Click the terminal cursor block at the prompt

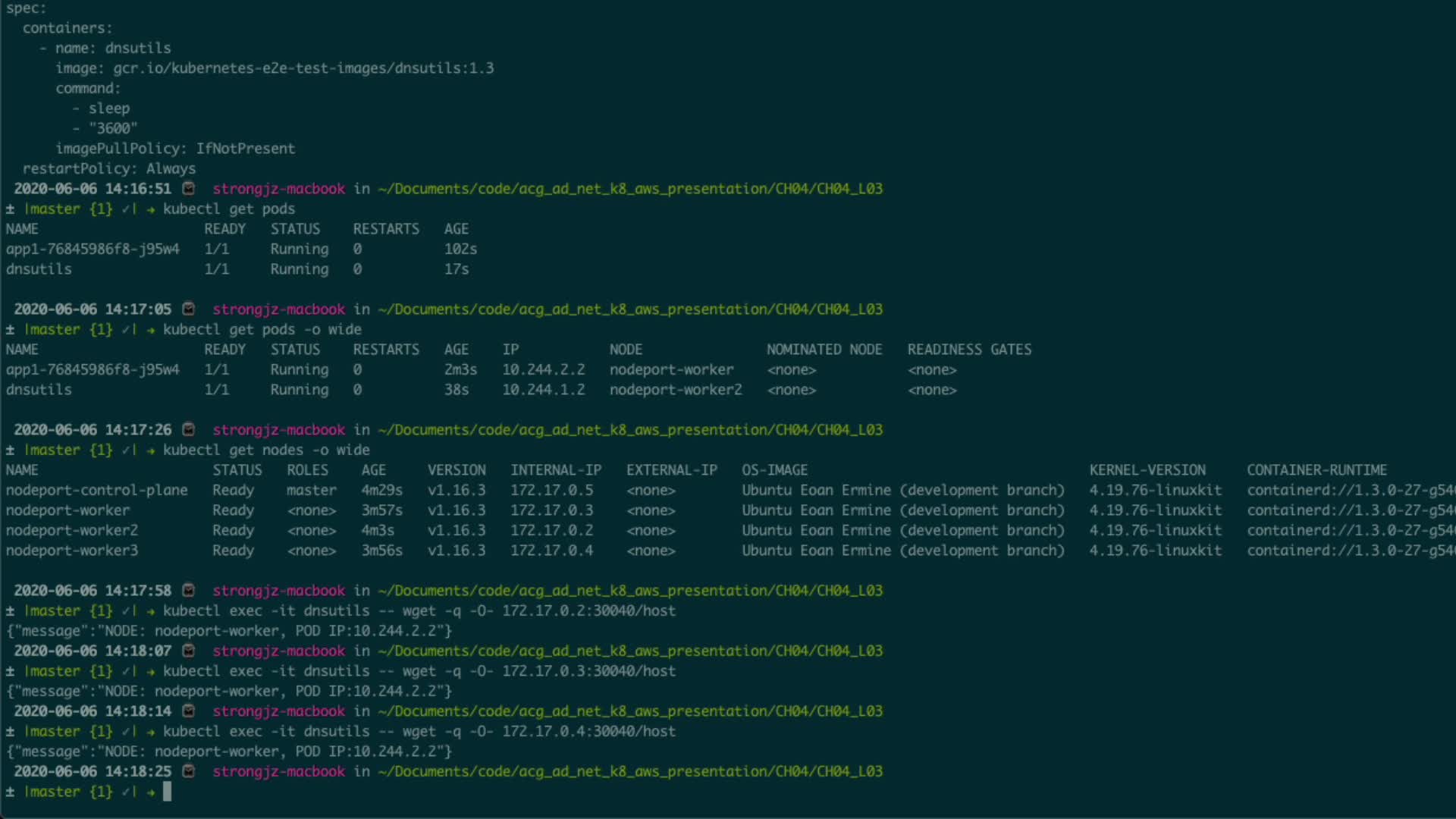point(167,792)
